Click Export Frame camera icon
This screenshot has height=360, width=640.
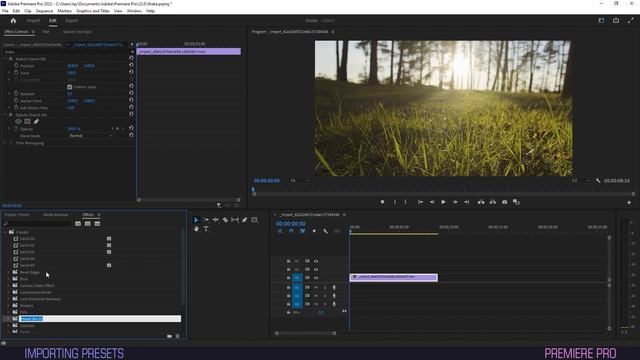504,202
